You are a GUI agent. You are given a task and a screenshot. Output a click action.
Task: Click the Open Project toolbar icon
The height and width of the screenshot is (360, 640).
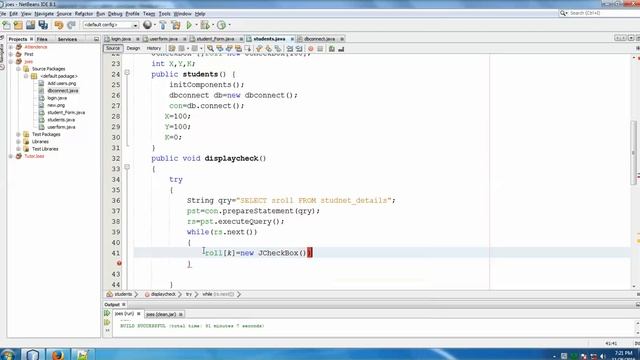[31, 25]
